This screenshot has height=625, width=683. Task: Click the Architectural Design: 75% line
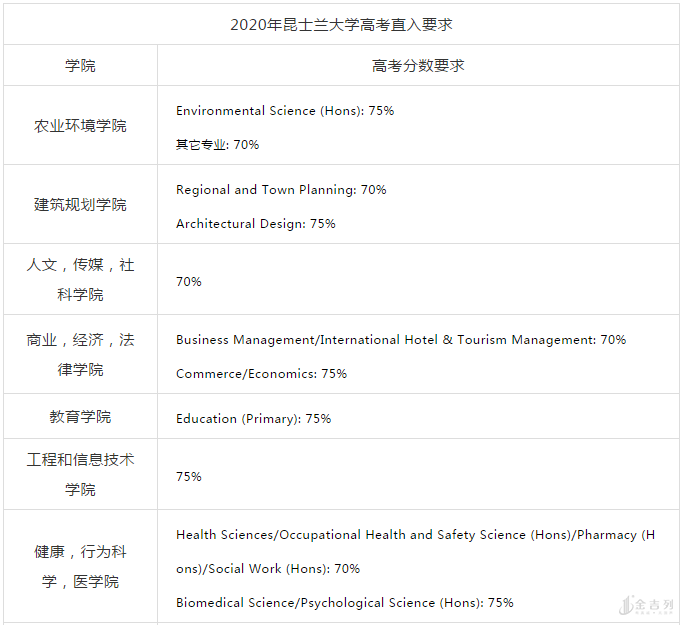(x=256, y=224)
